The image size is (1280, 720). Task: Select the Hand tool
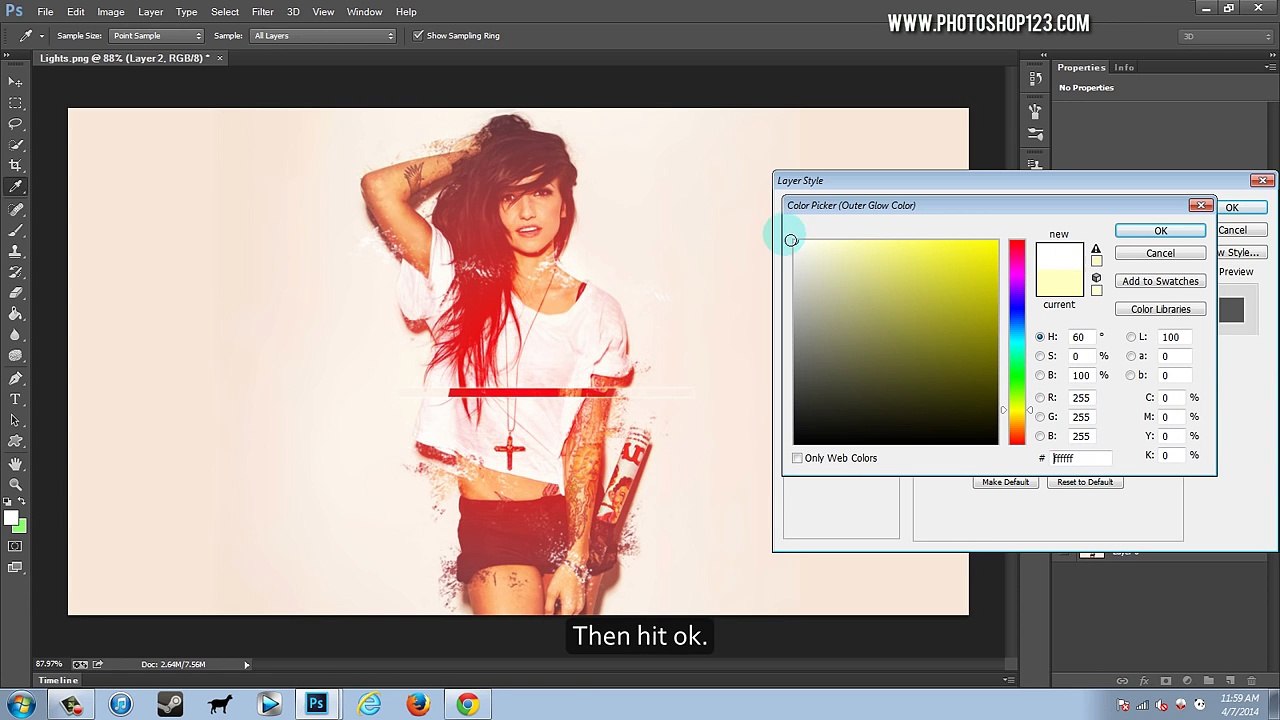tap(15, 464)
